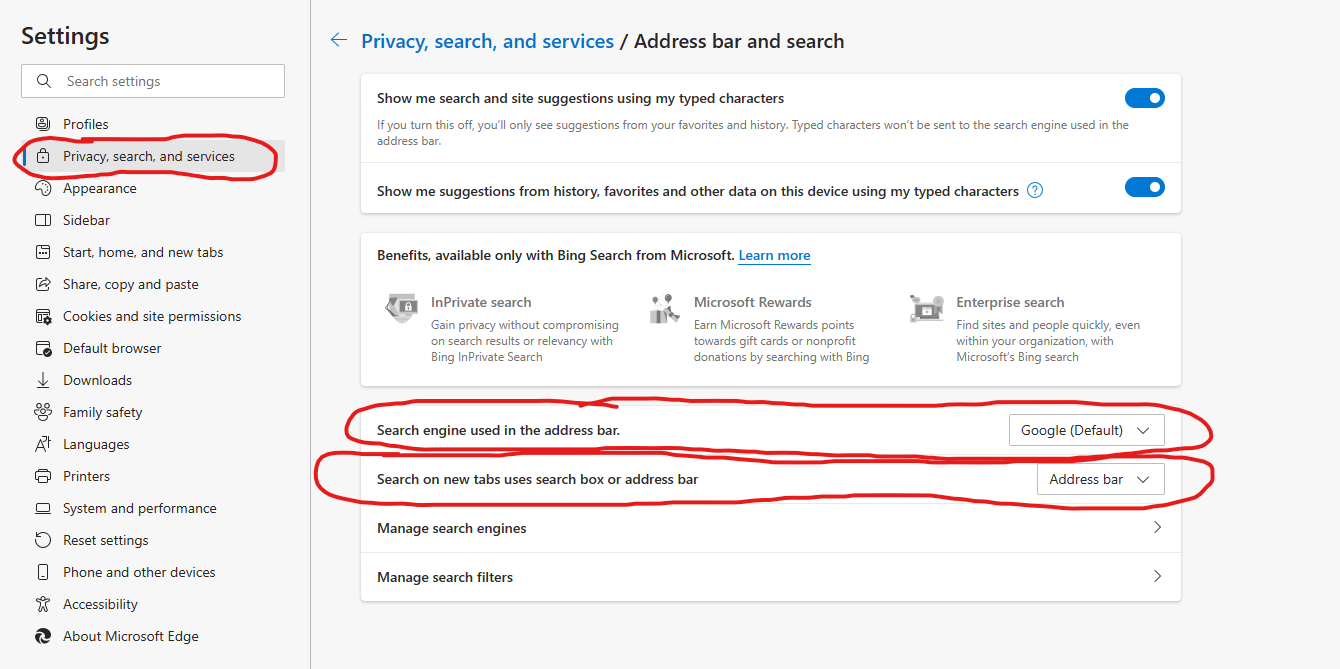Click the Cookies and site permissions icon
This screenshot has height=669, width=1340.
43,316
